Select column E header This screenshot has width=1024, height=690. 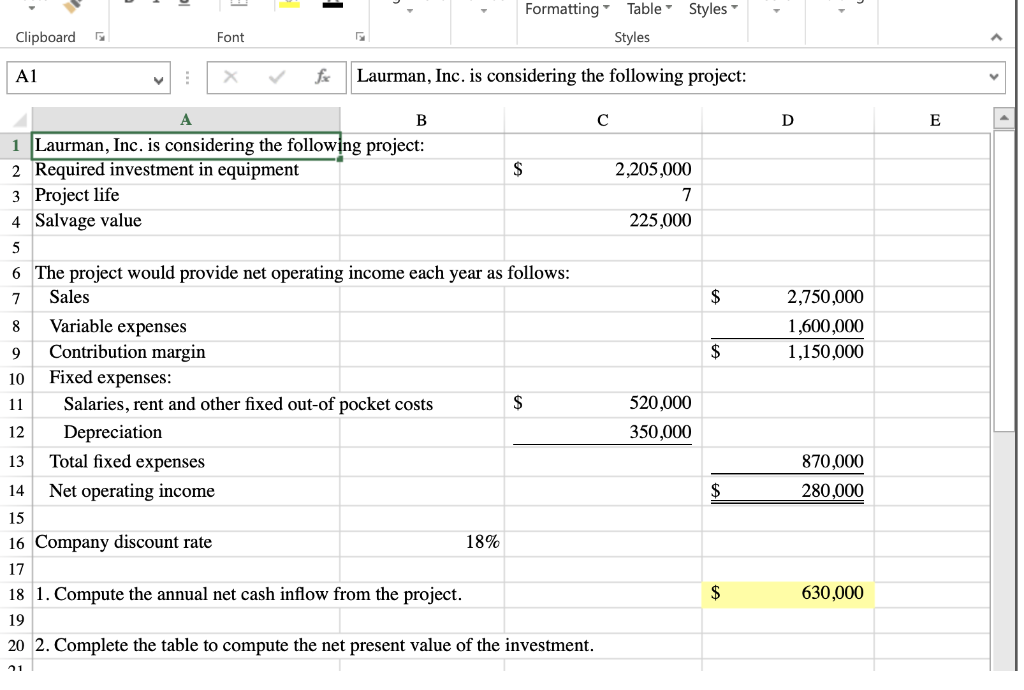[x=935, y=120]
